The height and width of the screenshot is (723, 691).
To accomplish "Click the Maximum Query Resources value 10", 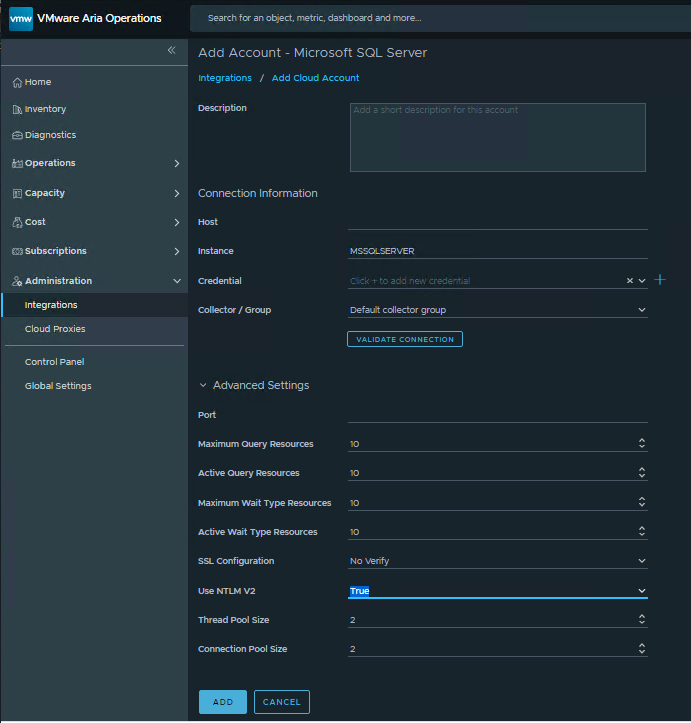I will click(x=354, y=444).
